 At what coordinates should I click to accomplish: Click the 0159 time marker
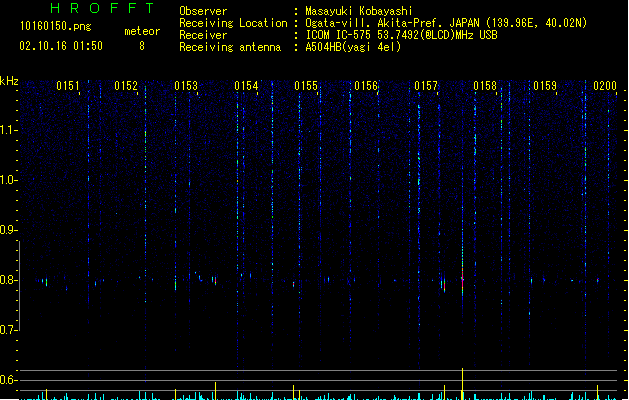(545, 86)
